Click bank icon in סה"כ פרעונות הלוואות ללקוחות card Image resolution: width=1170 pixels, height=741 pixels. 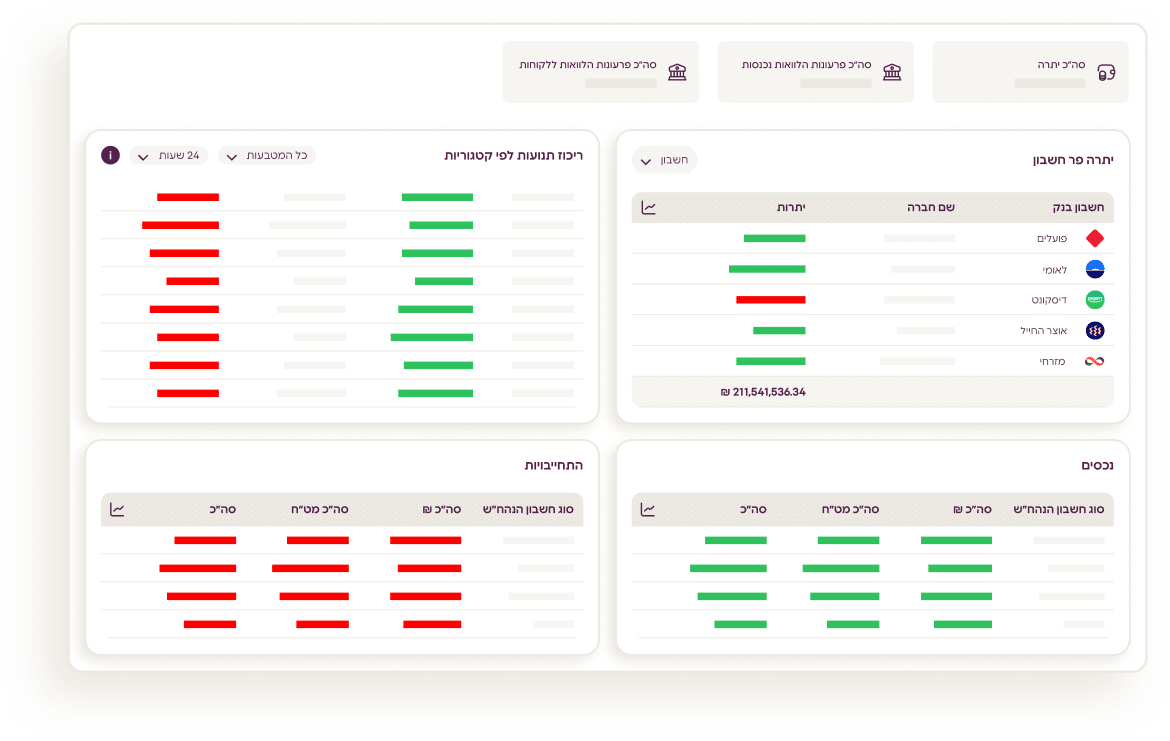click(x=677, y=72)
